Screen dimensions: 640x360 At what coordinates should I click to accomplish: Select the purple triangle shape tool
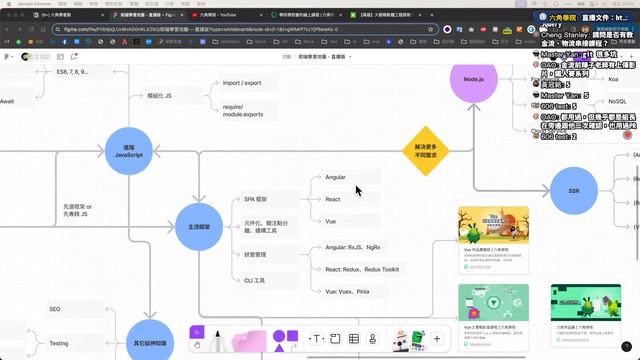(x=279, y=348)
